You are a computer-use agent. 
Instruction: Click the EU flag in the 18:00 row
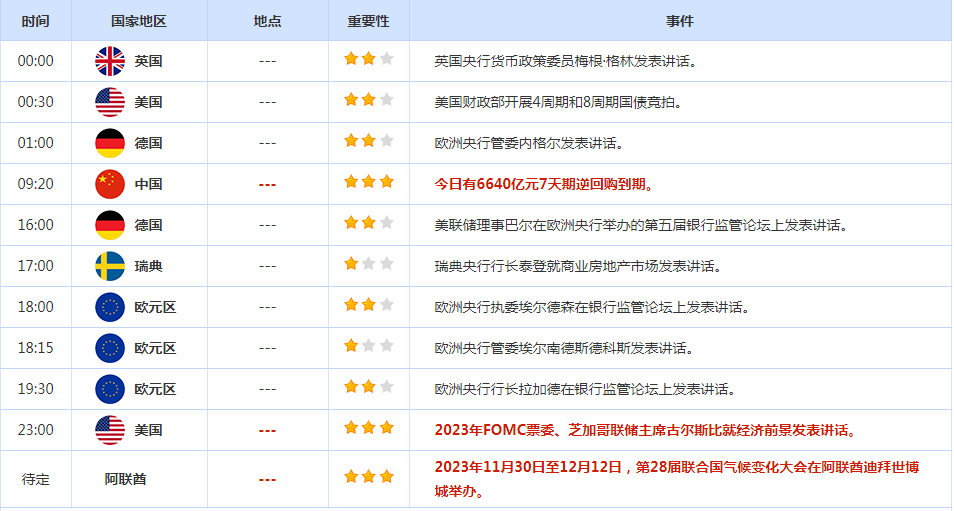pos(110,307)
